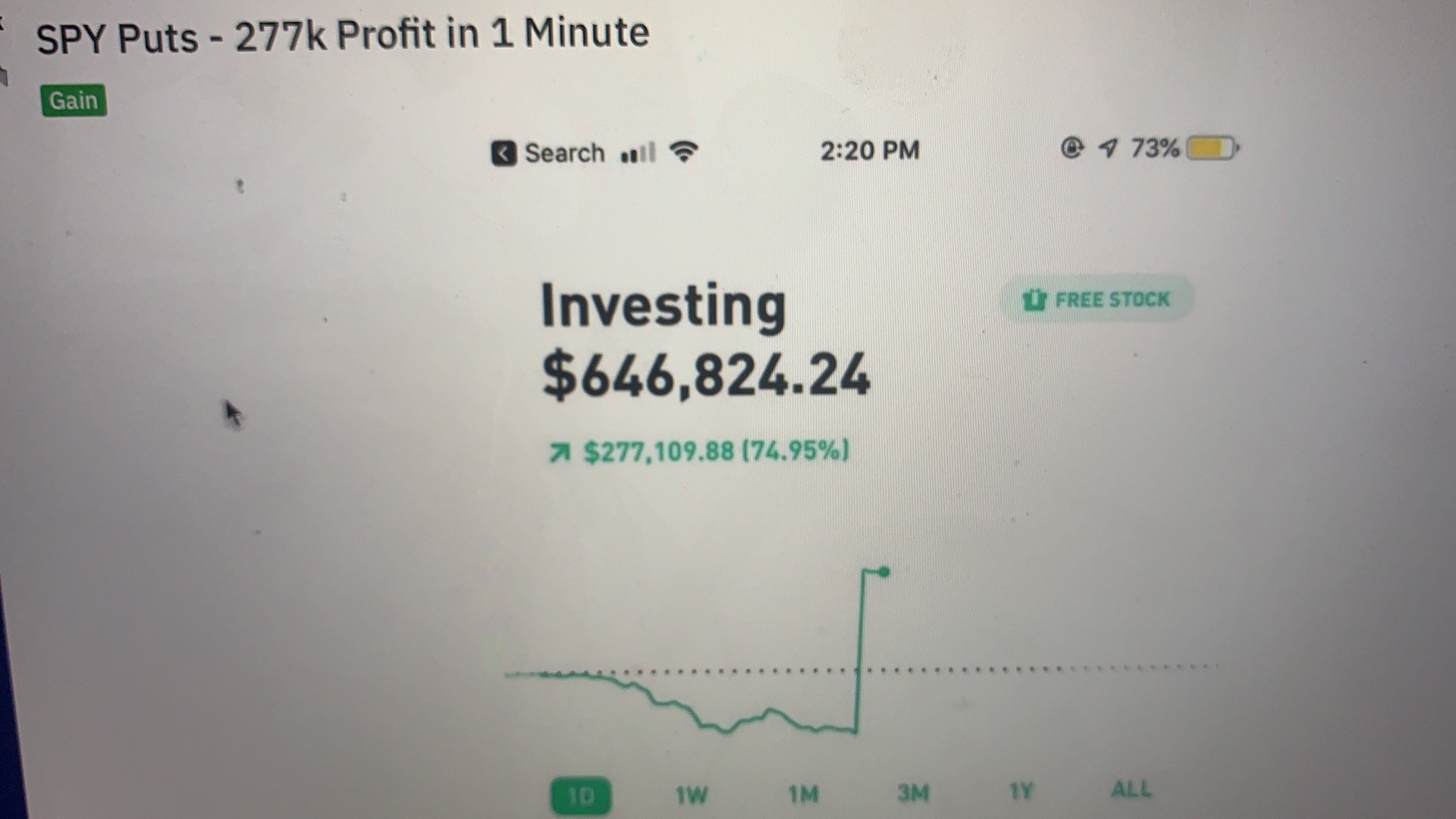The height and width of the screenshot is (819, 1456).
Task: Tap the location arrow status icon
Action: (x=1108, y=148)
